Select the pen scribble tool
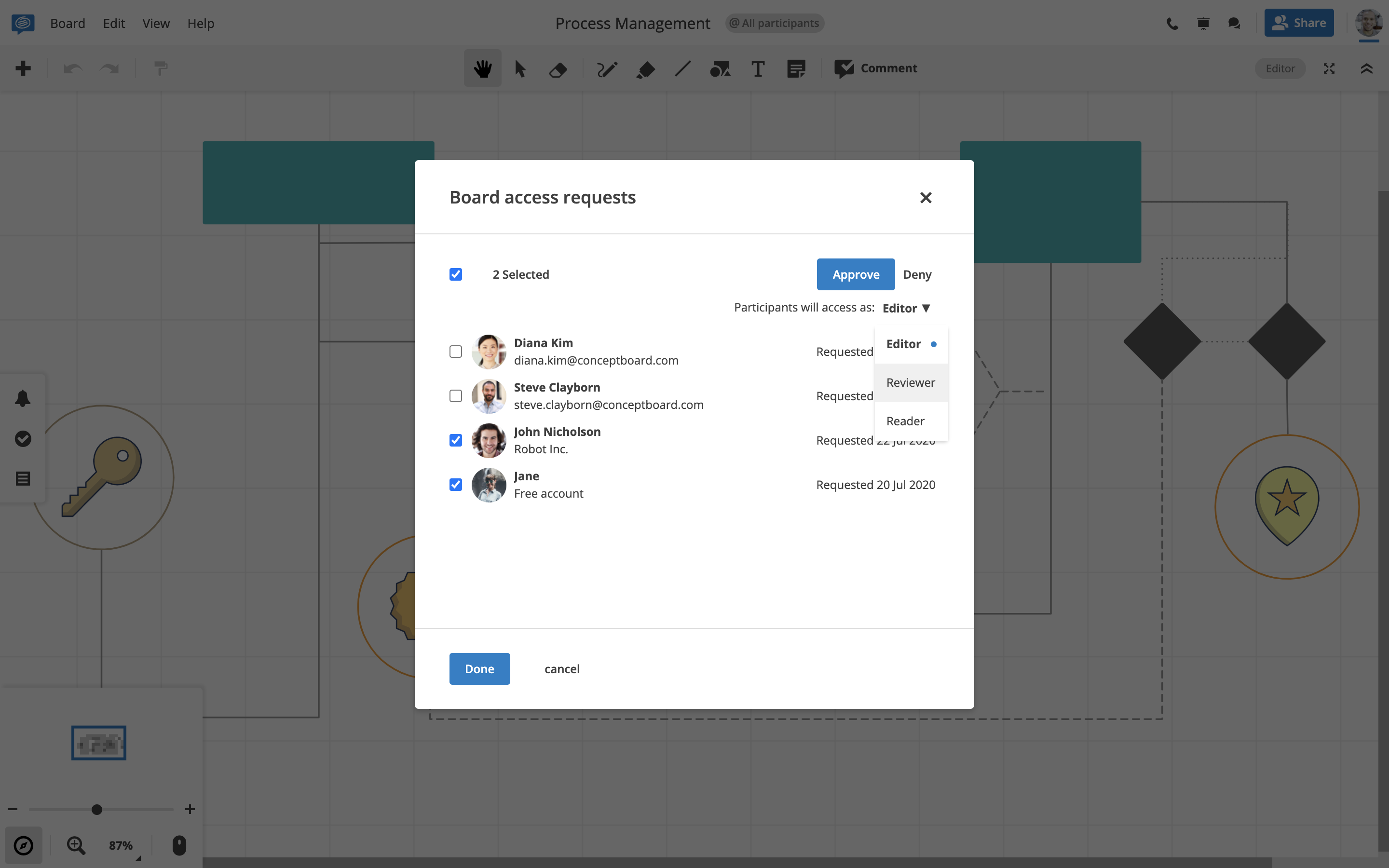The height and width of the screenshot is (868, 1389). [607, 69]
